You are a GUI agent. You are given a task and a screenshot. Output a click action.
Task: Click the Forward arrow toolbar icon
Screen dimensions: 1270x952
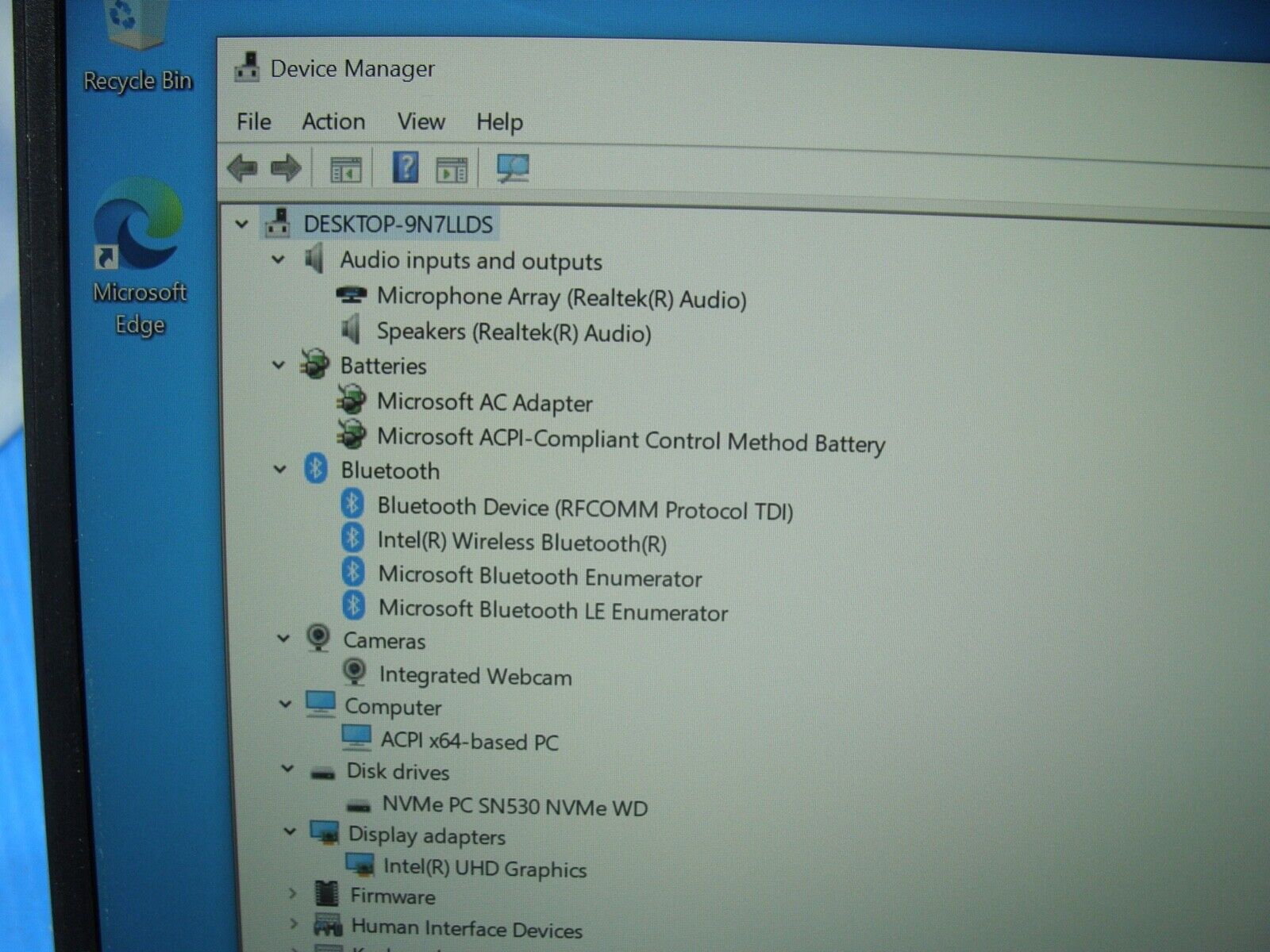click(x=286, y=167)
